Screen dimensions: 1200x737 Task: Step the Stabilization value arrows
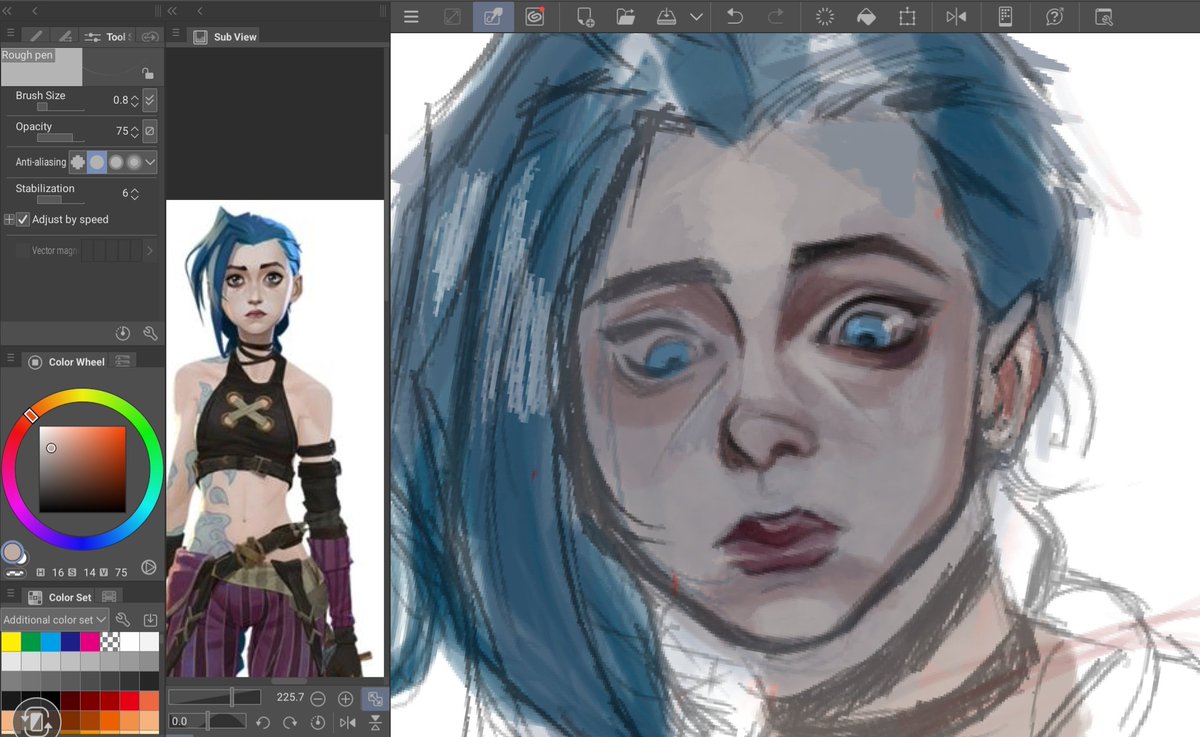[x=135, y=194]
